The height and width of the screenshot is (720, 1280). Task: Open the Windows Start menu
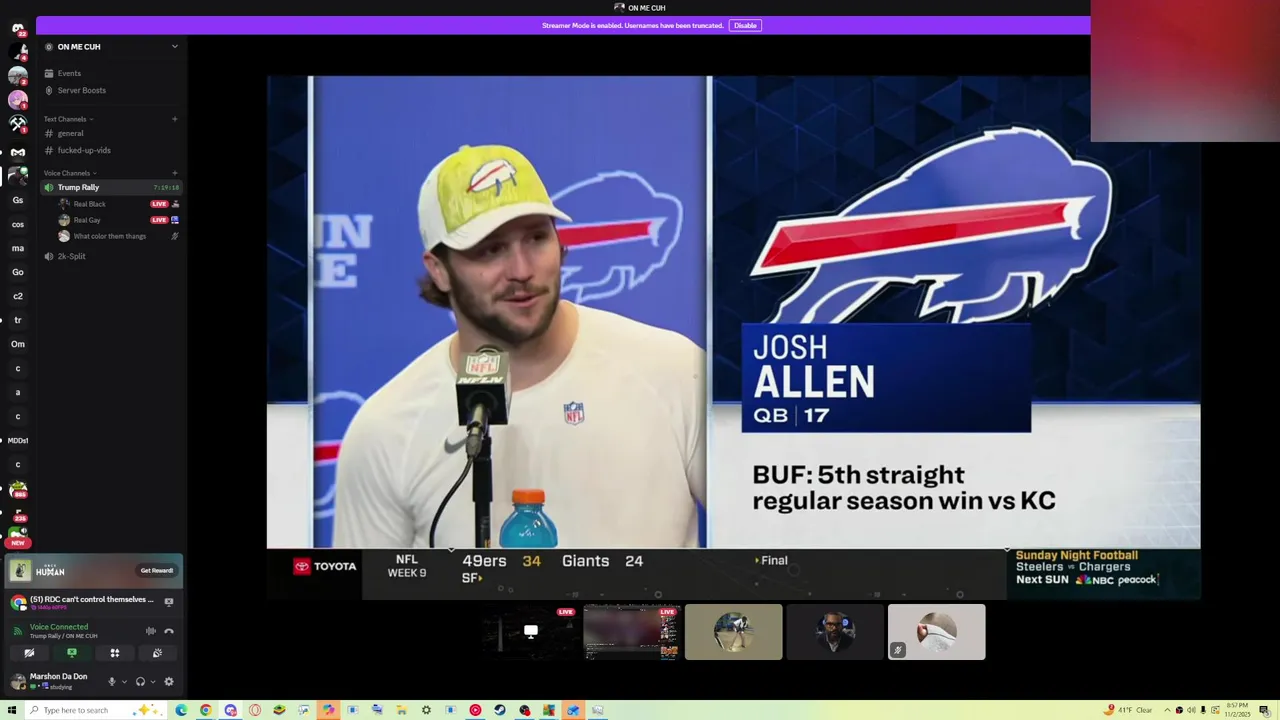[12, 710]
